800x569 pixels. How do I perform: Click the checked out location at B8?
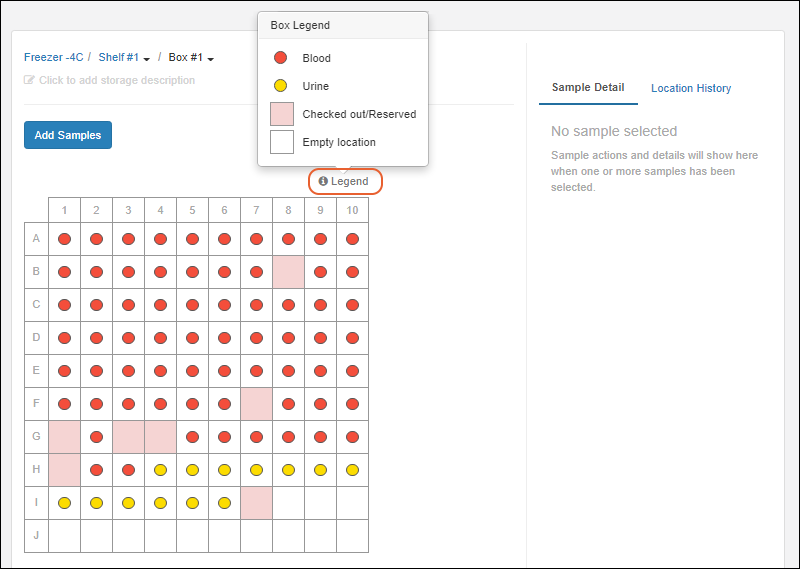288,272
